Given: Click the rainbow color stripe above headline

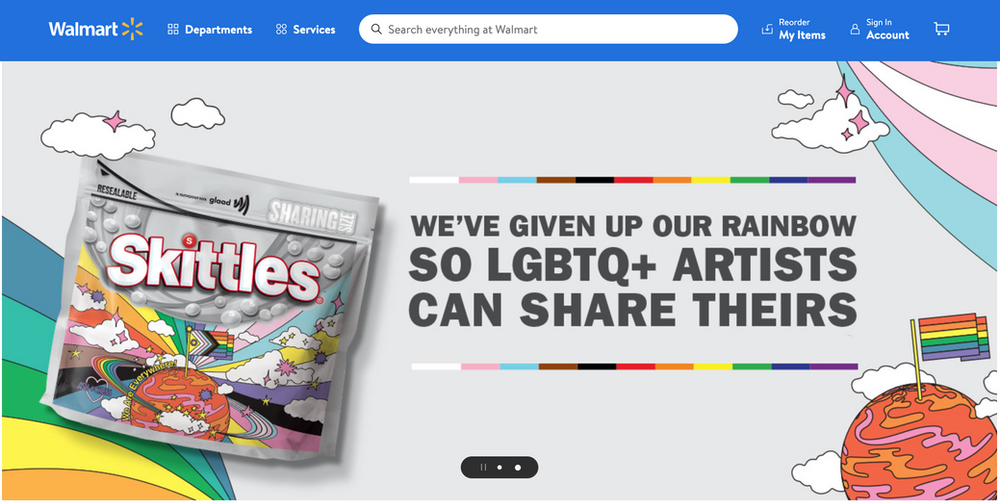Looking at the screenshot, I should tap(633, 180).
